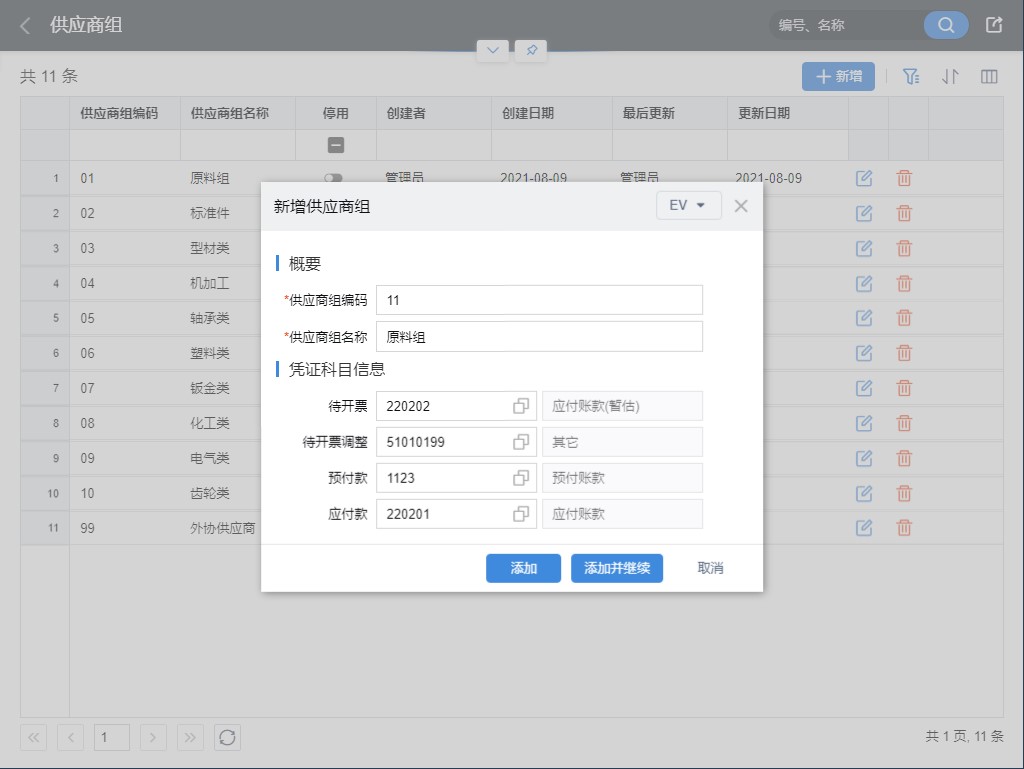Open the filter icon next to 新增
This screenshot has height=769, width=1024.
(x=910, y=76)
